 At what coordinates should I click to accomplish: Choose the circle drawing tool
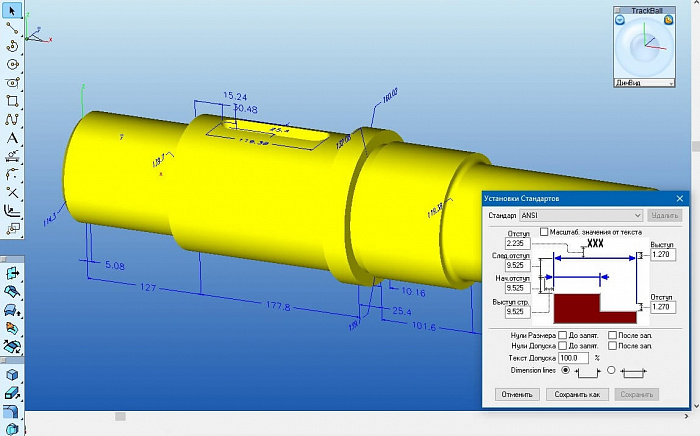pyautogui.click(x=12, y=64)
